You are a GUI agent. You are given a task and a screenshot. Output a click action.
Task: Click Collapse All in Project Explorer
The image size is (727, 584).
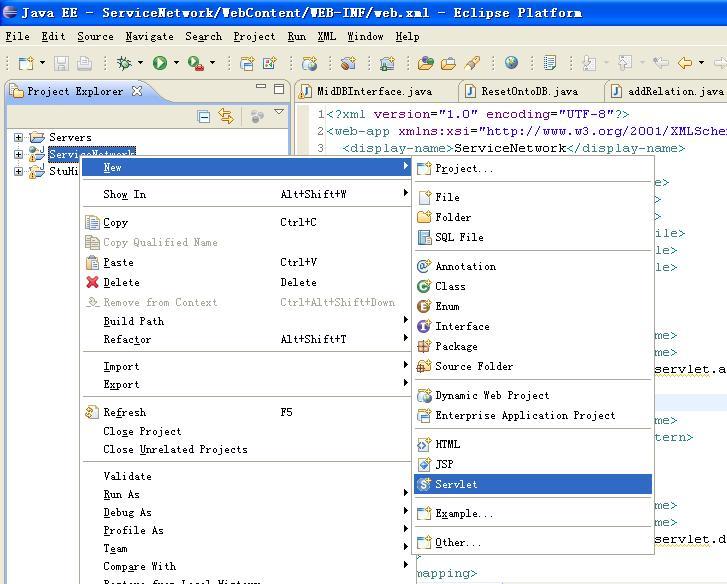(204, 116)
